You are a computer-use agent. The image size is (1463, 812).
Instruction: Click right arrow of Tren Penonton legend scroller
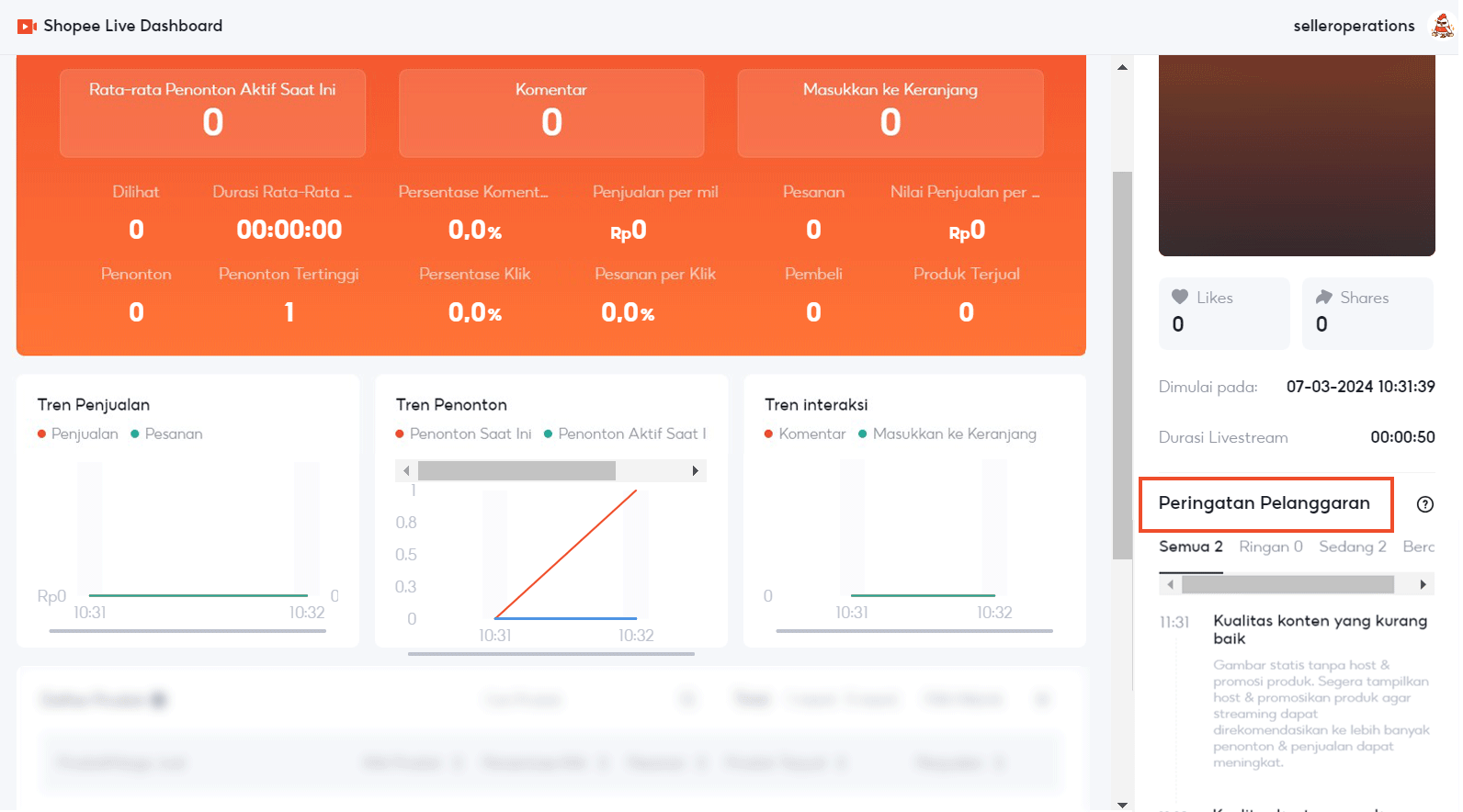click(x=696, y=471)
